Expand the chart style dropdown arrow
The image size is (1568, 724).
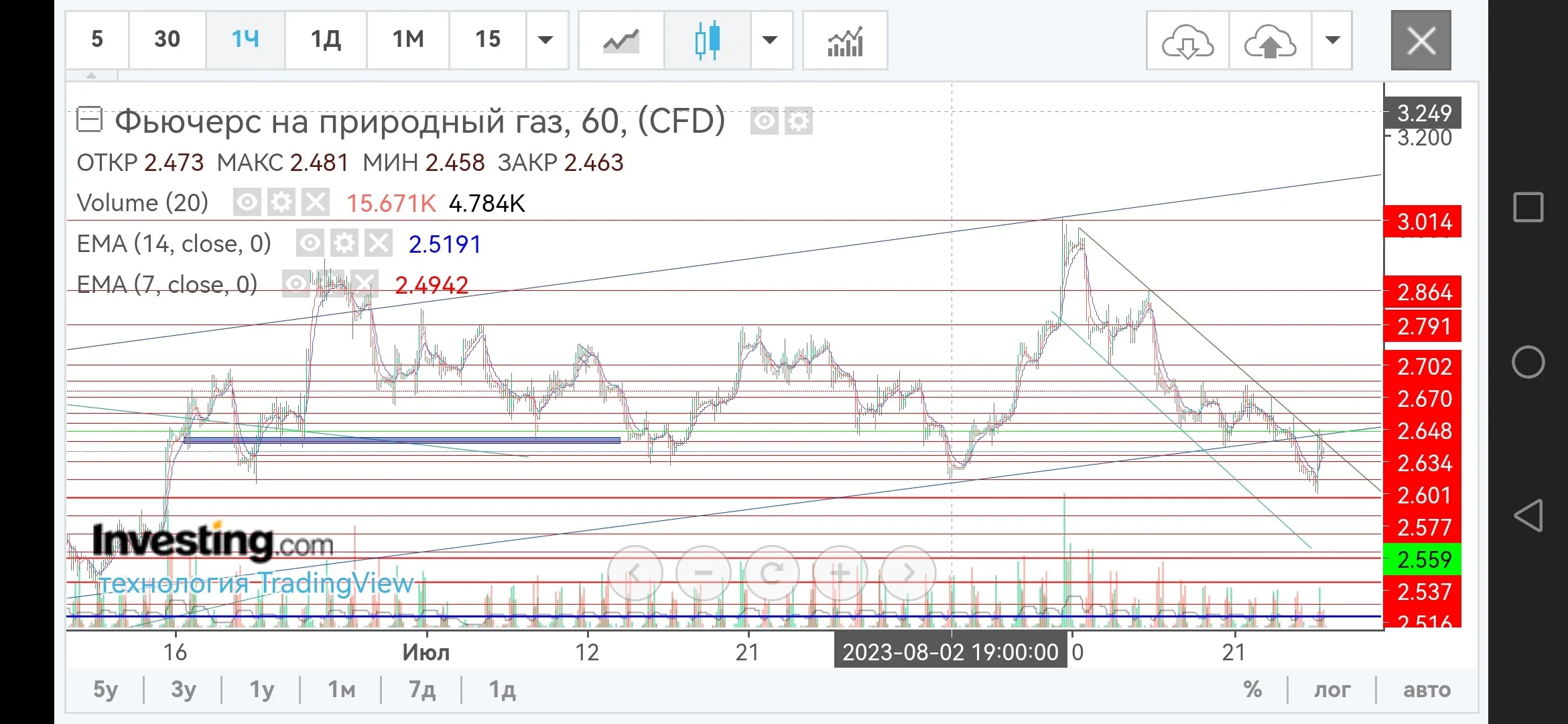coord(771,40)
